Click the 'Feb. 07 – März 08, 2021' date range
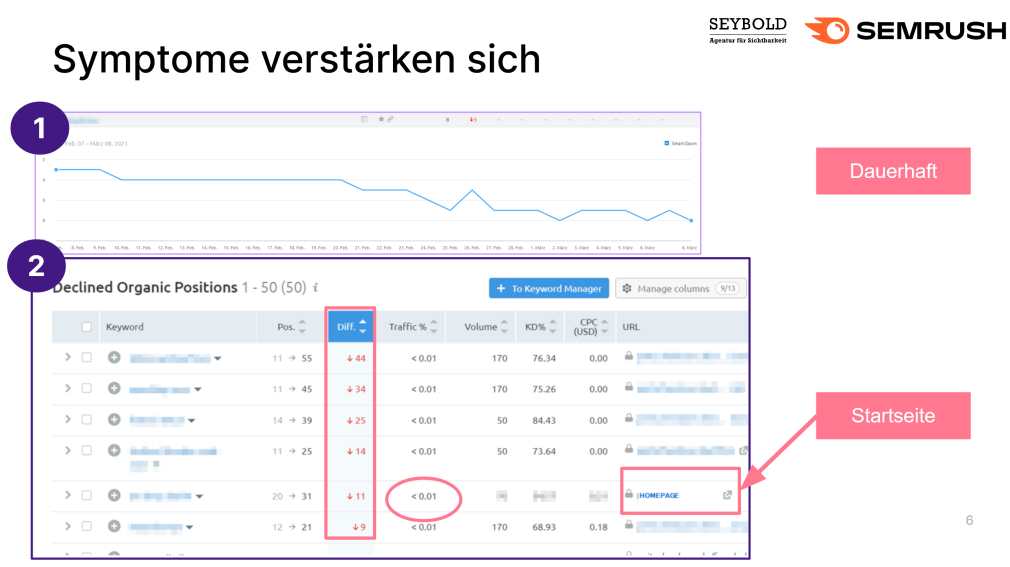The width and height of the screenshot is (1010, 567). click(95, 144)
